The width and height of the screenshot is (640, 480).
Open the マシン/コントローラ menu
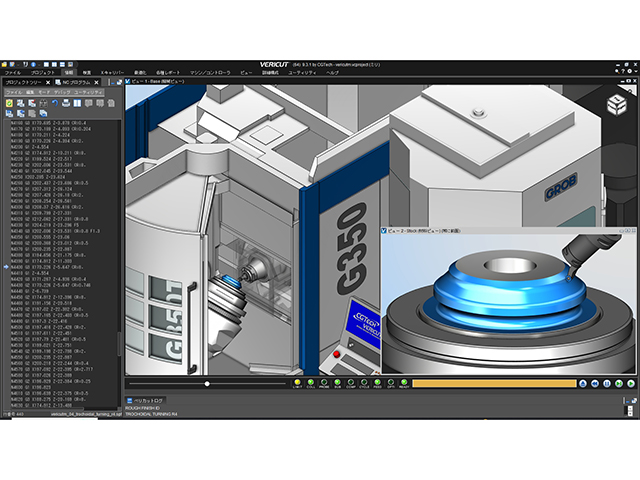click(210, 73)
